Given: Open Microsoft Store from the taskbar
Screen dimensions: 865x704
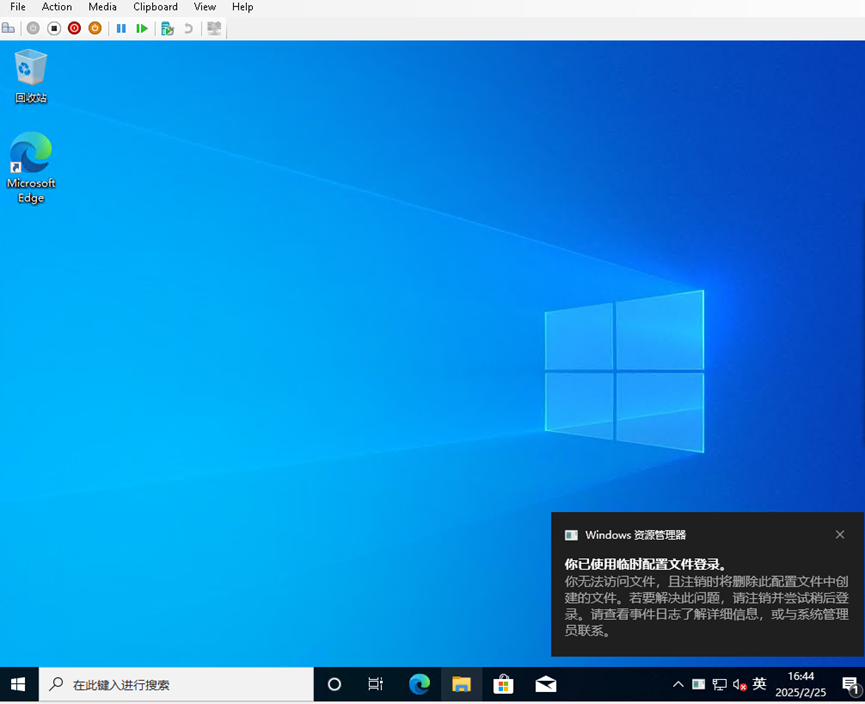Looking at the screenshot, I should [x=503, y=685].
